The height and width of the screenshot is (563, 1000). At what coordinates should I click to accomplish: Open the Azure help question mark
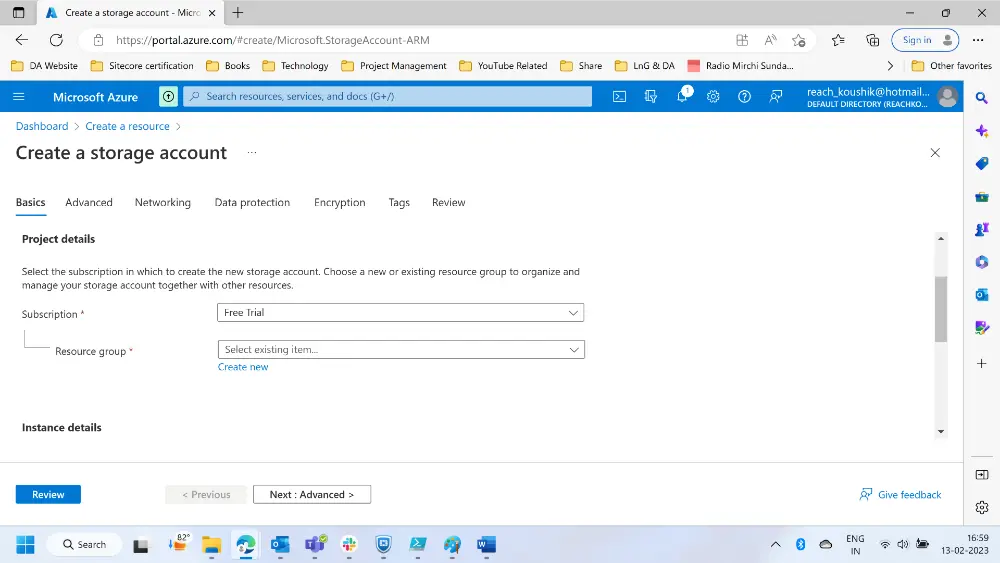[x=744, y=97]
